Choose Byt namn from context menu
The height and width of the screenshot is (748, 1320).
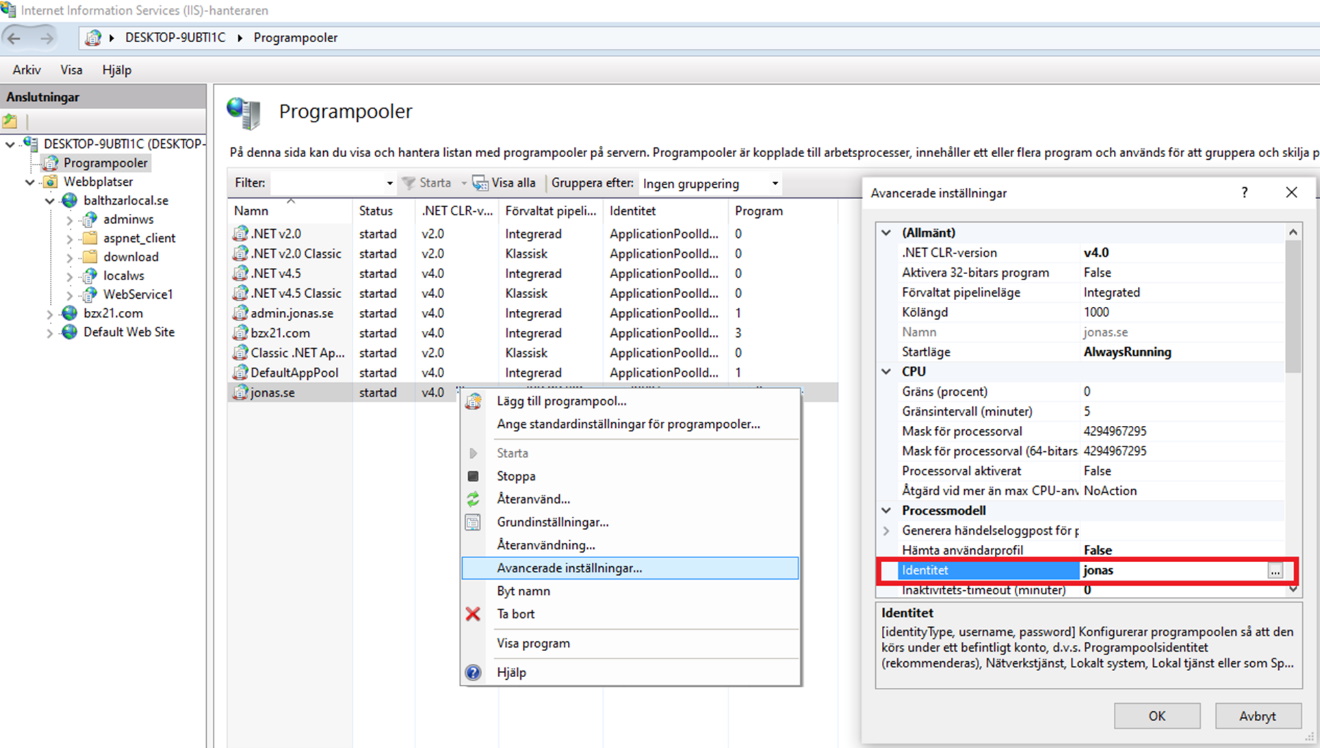[630, 591]
